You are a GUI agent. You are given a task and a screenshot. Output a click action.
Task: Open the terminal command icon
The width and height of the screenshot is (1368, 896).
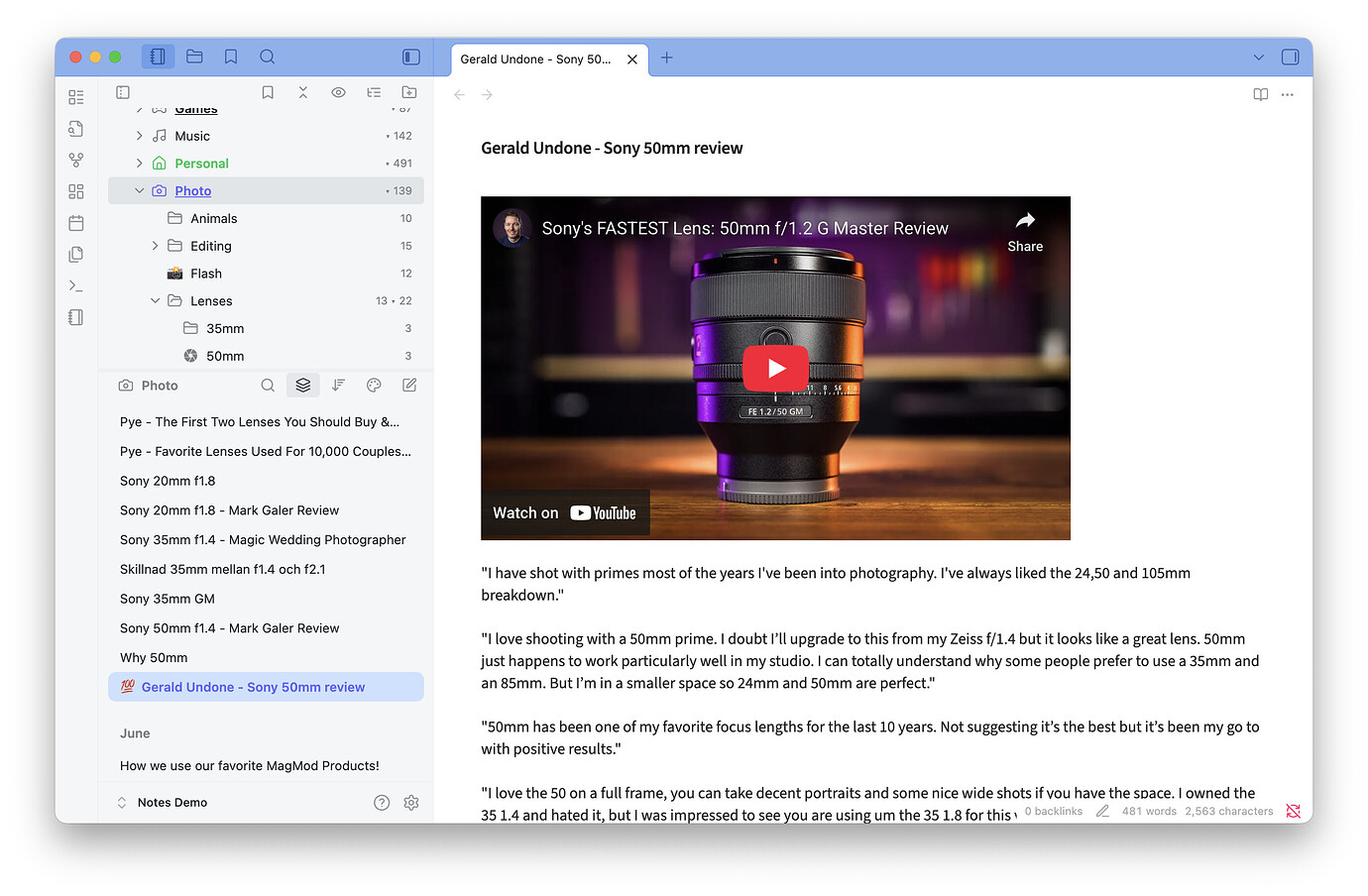76,285
